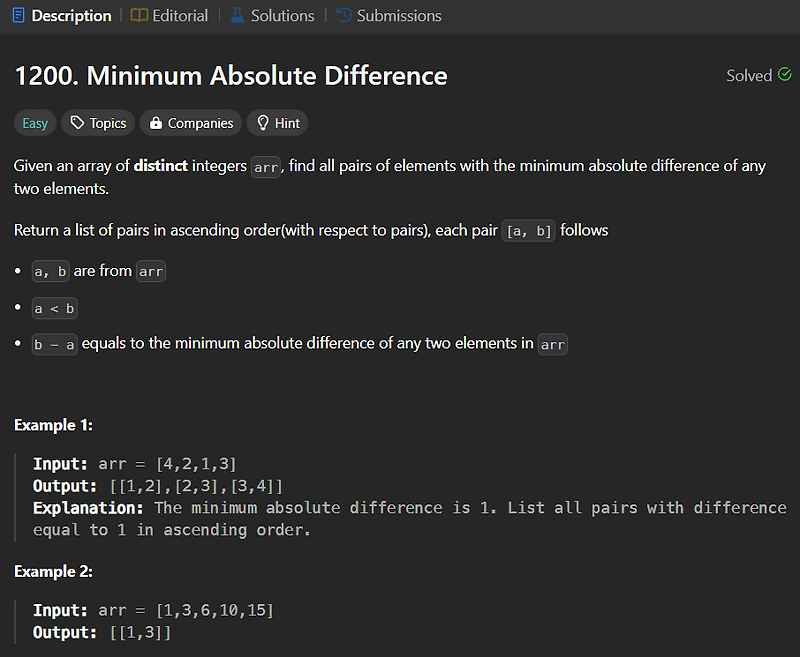Open the Submissions tab
Screen dimensions: 800x657
(x=389, y=16)
